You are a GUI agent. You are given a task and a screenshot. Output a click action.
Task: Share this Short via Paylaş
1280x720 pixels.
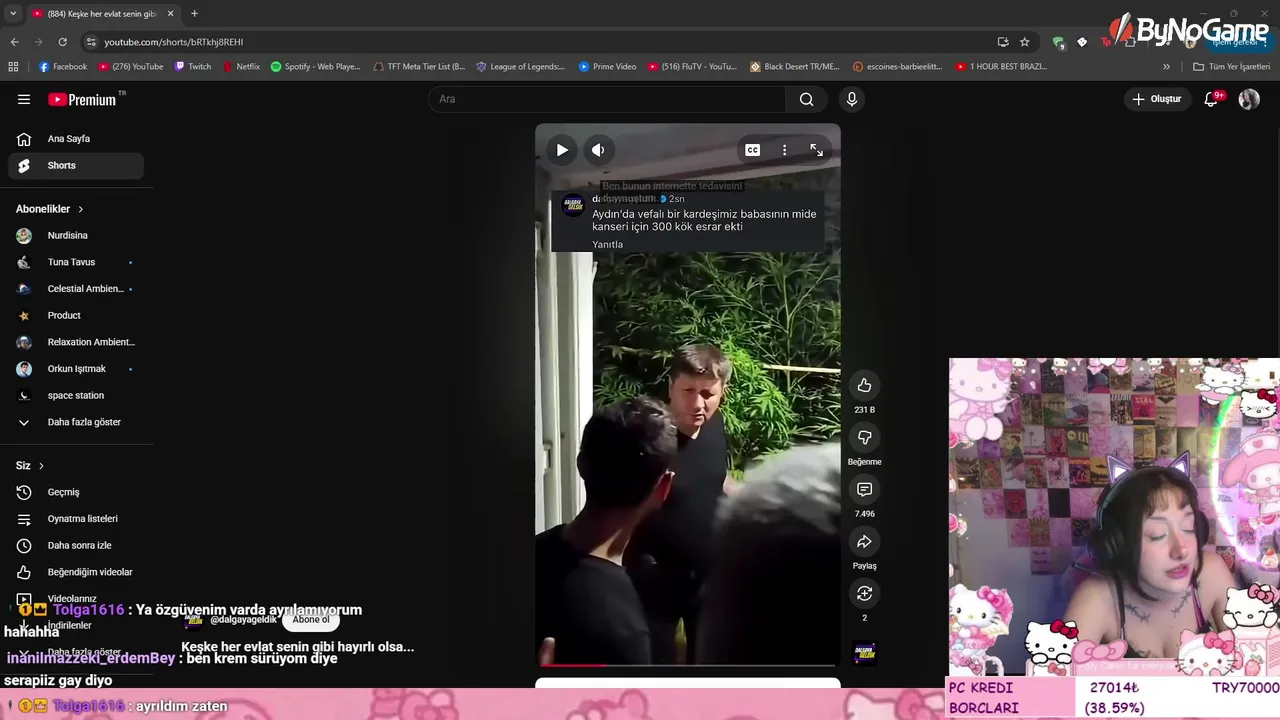click(x=864, y=542)
